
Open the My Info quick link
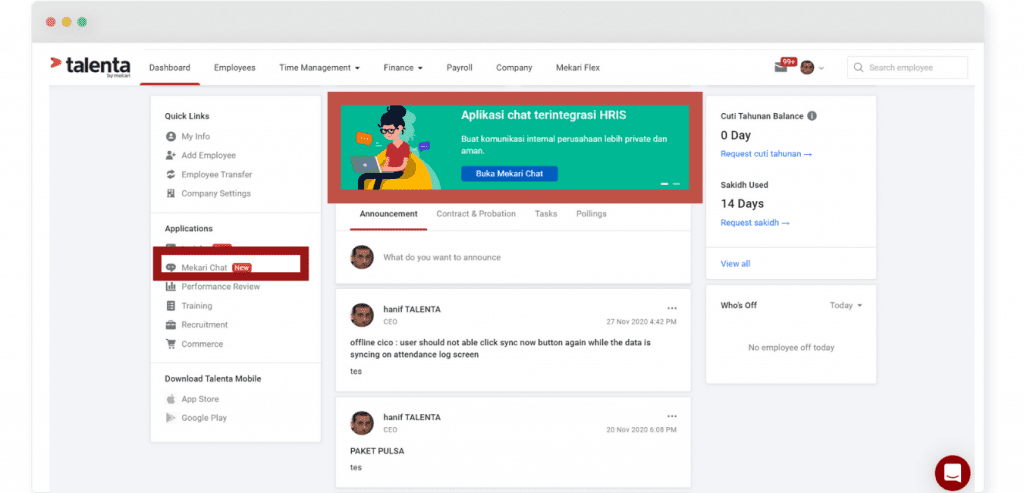click(x=196, y=136)
